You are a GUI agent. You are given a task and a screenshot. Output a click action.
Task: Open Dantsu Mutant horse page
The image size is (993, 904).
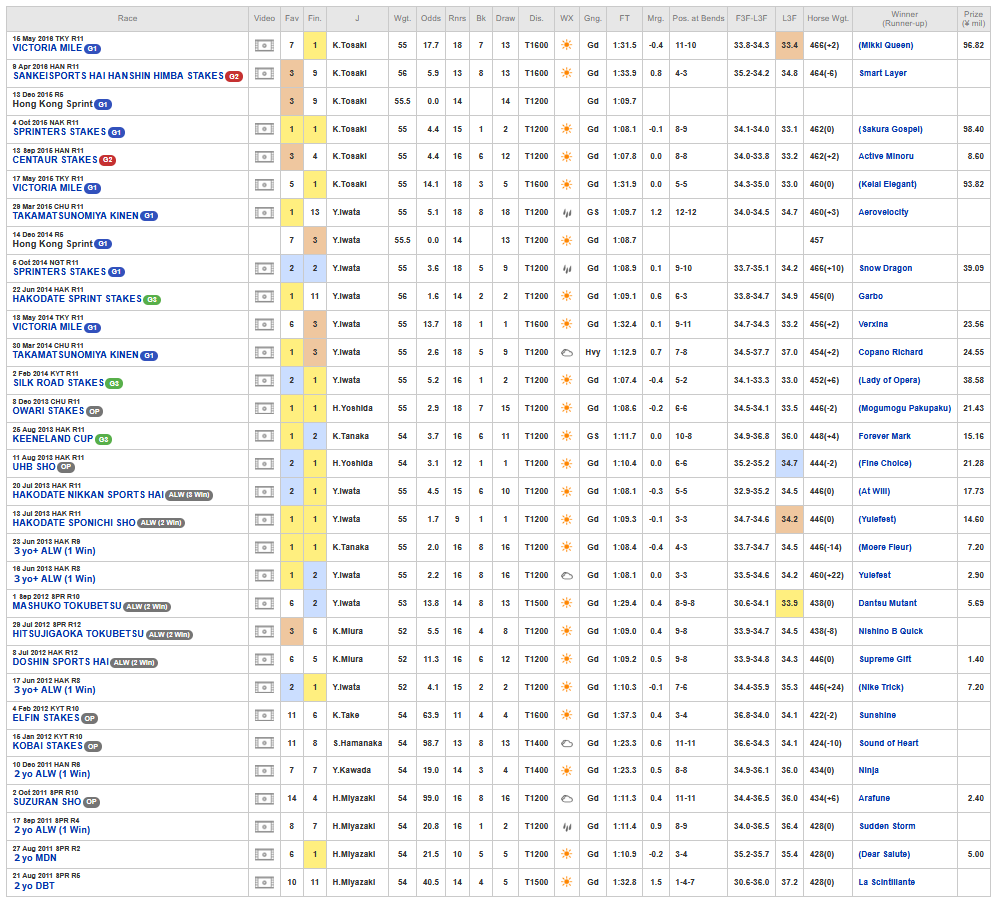[887, 604]
